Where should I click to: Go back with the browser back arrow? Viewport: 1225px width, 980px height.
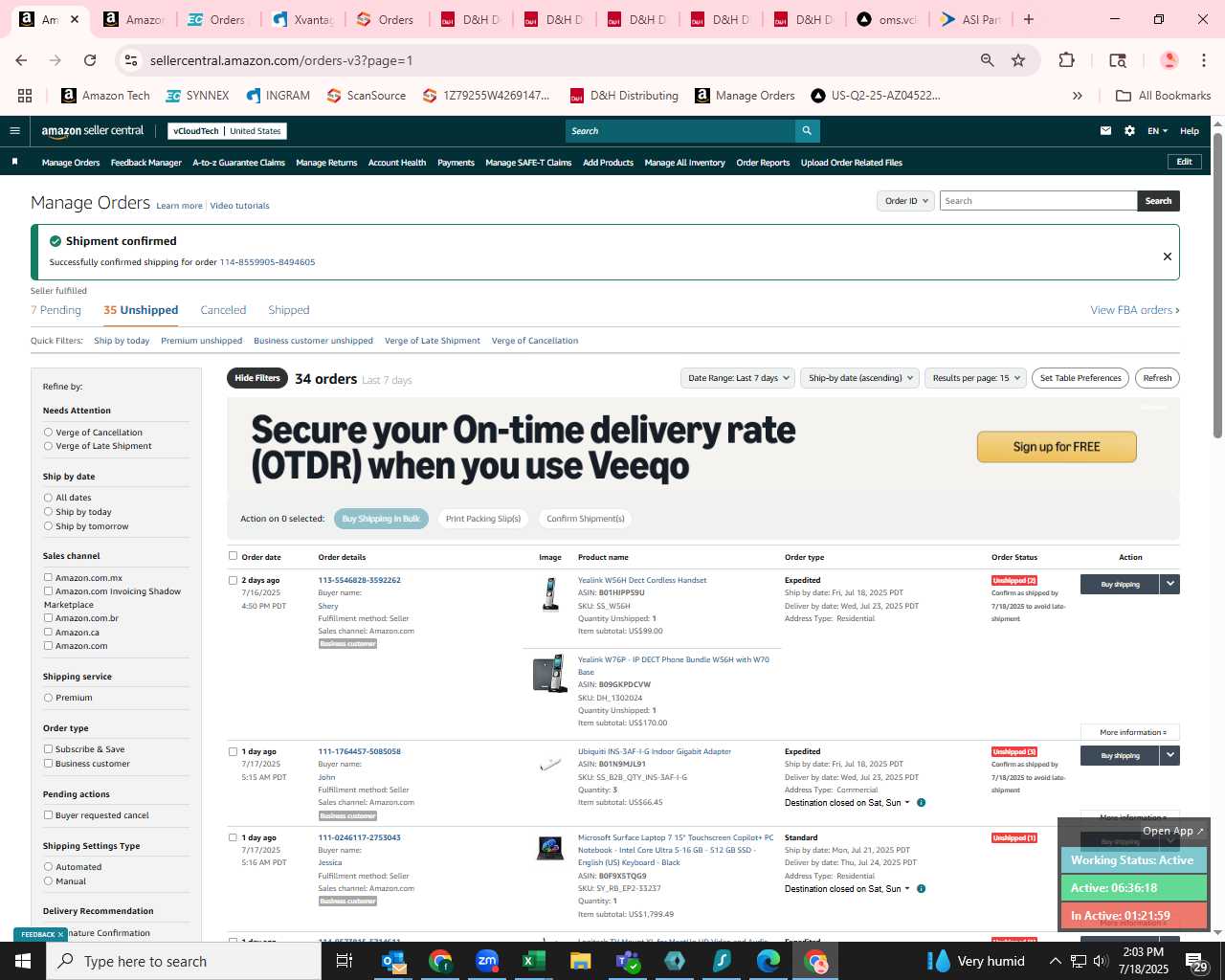(x=21, y=60)
